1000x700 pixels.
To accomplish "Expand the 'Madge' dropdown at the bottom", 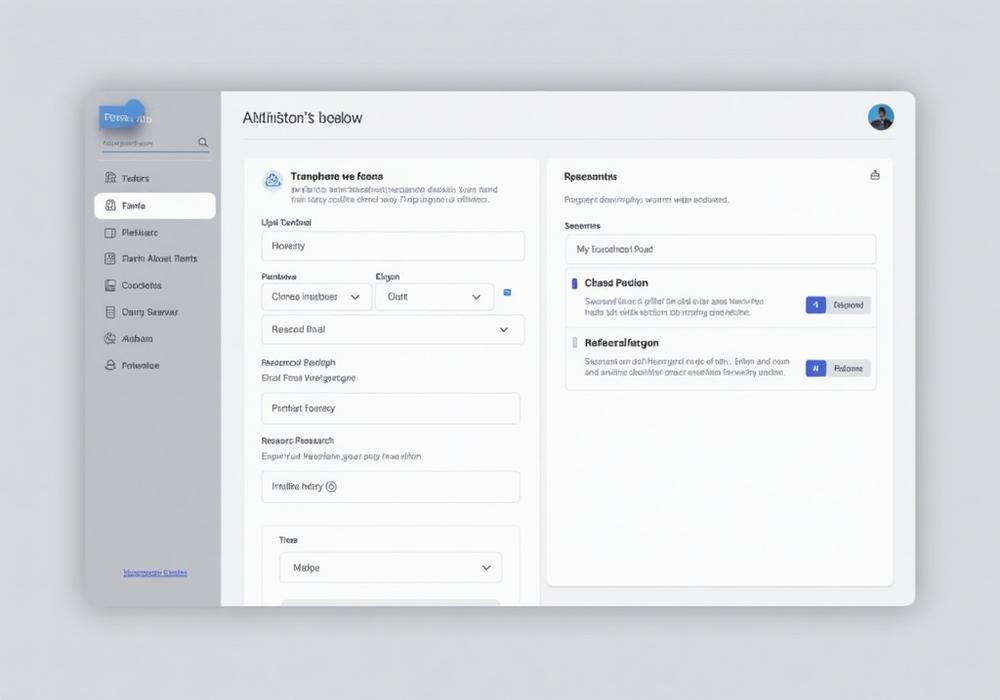I will point(390,567).
